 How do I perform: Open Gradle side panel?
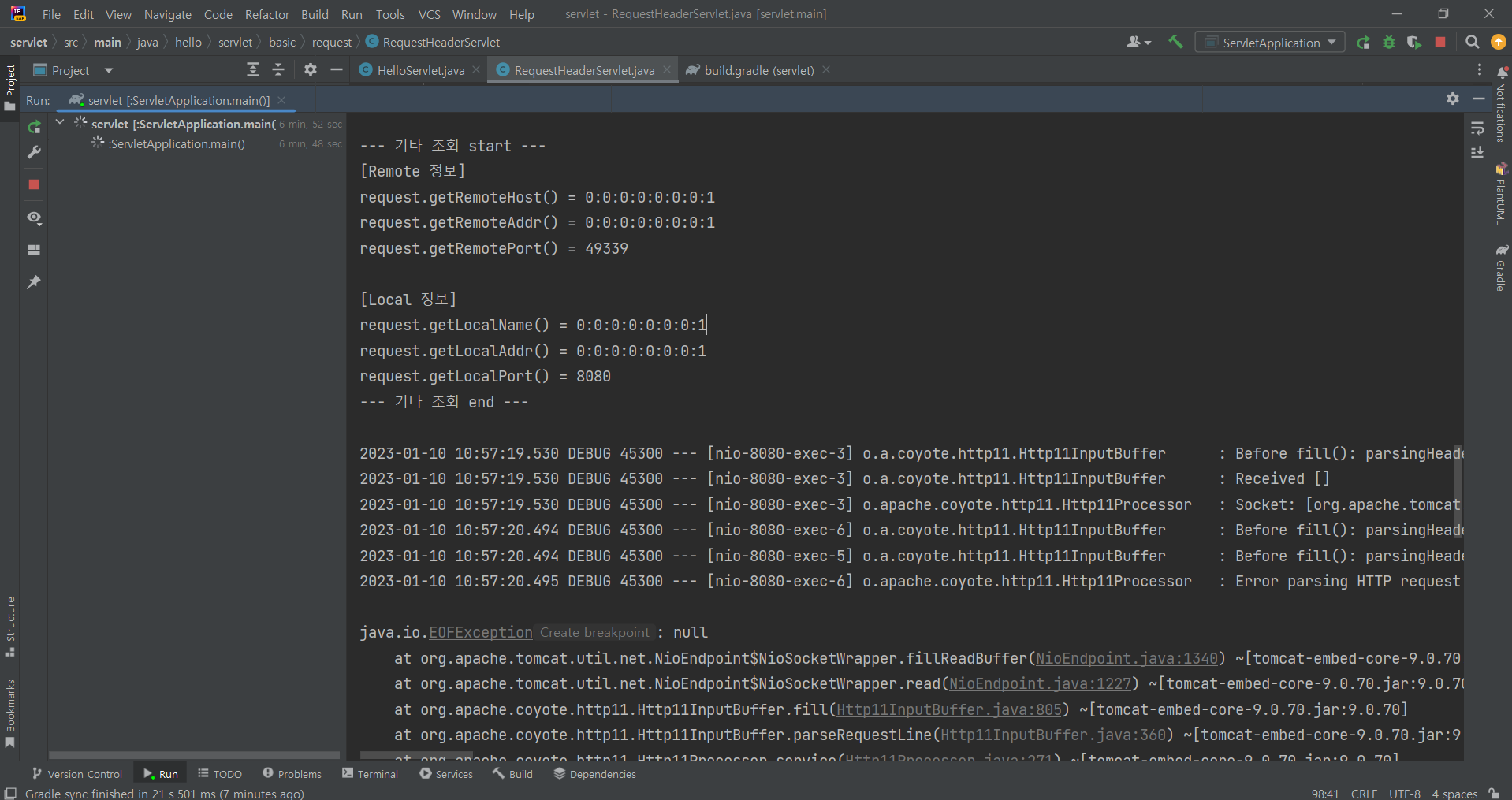1501,267
